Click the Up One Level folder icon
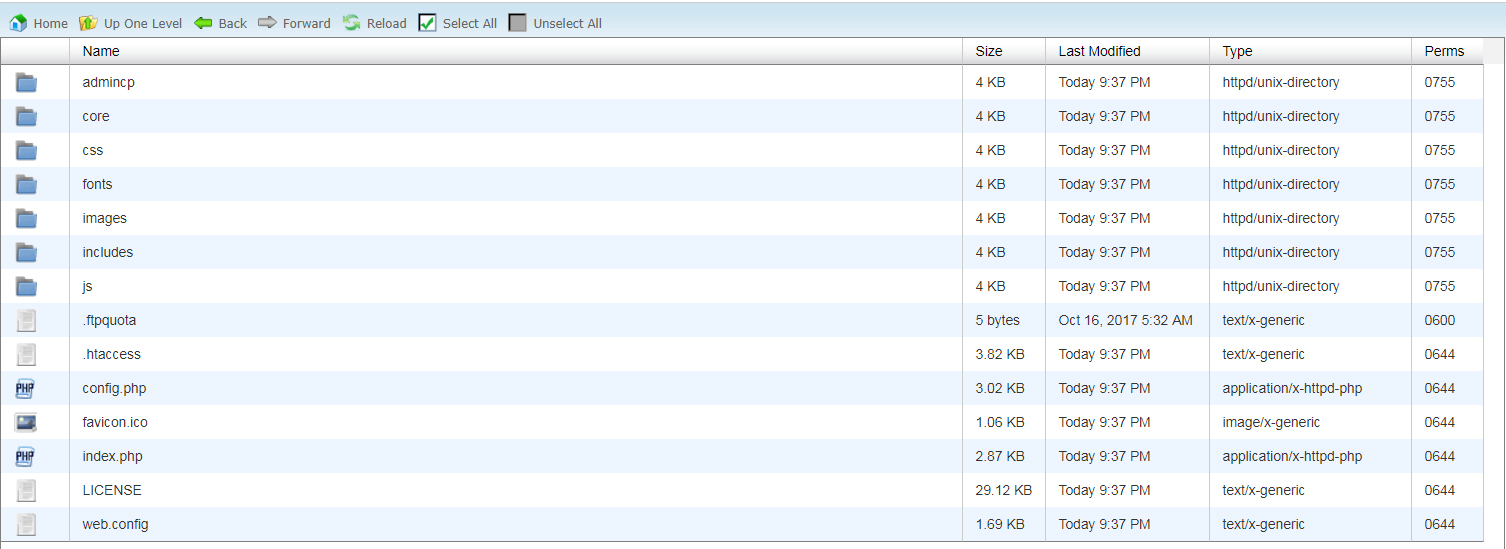Viewport: 1506px width, 549px height. point(88,23)
